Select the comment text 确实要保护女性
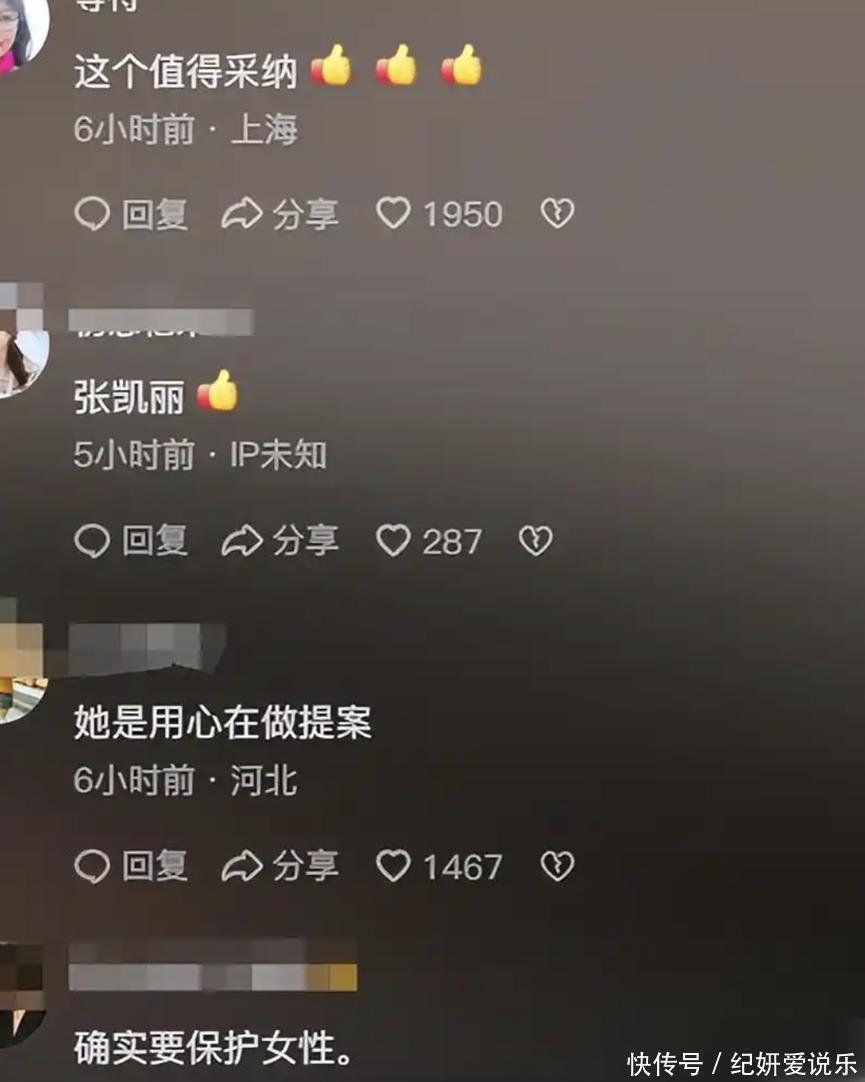The width and height of the screenshot is (865, 1082). tap(213, 1048)
